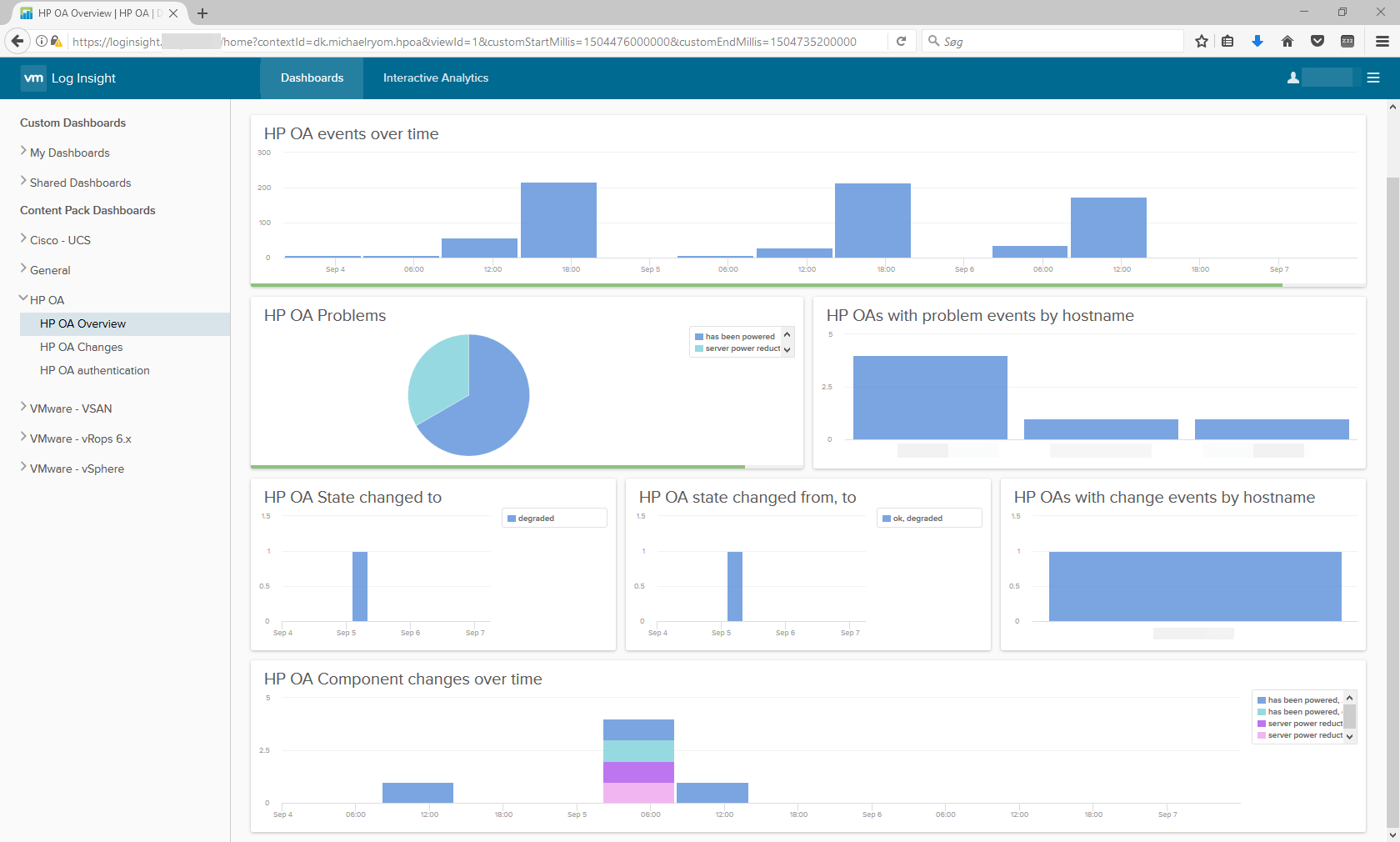The width and height of the screenshot is (1400, 842).
Task: Open the HP OA Changes dashboard
Action: [x=82, y=347]
